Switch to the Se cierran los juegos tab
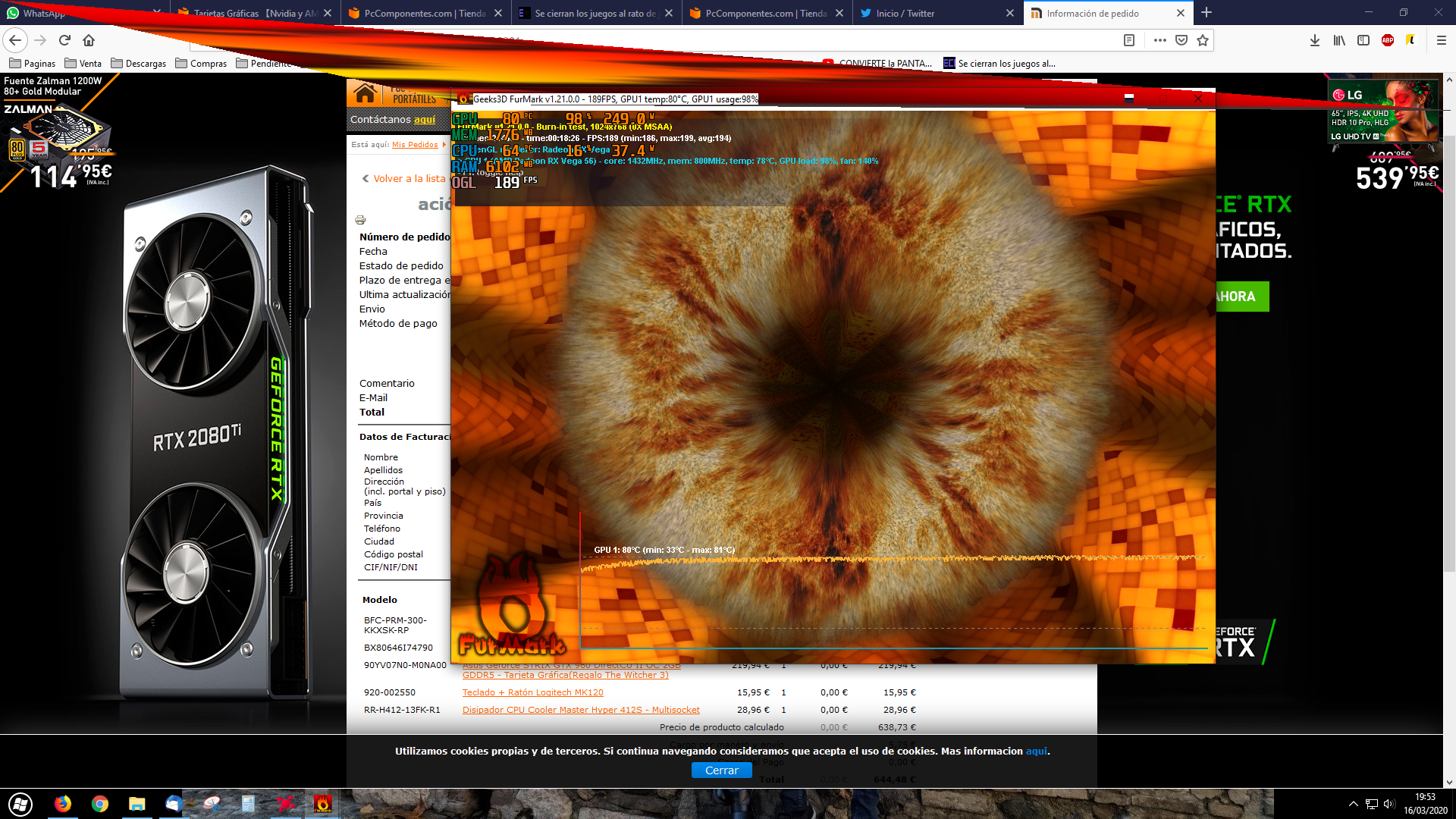 [x=595, y=13]
